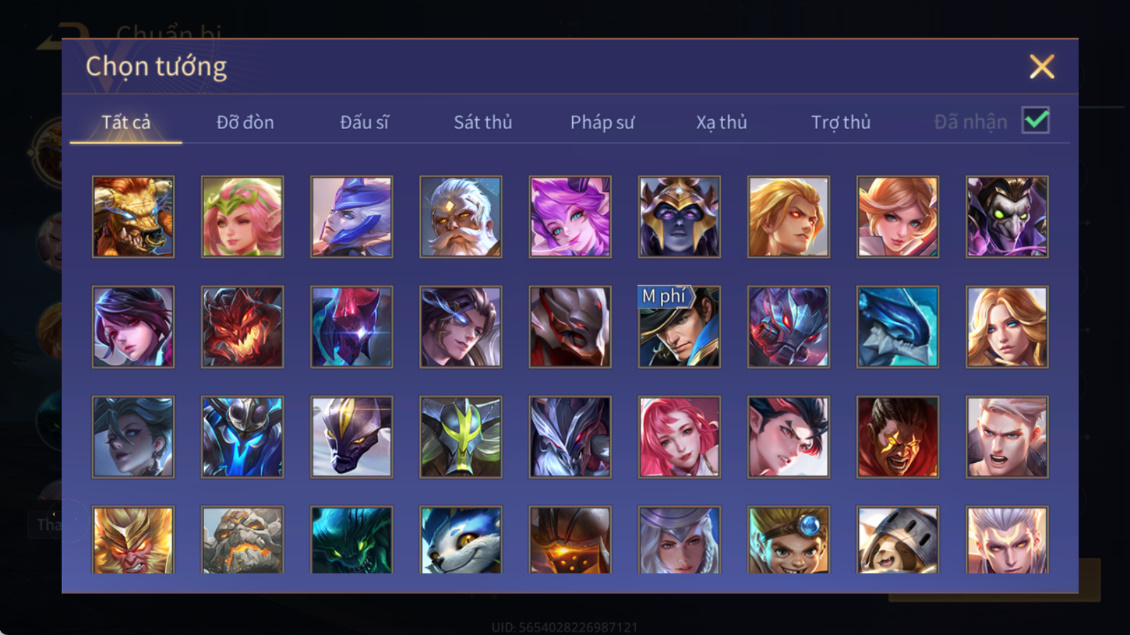The width and height of the screenshot is (1130, 635).
Task: Close the 'Chọn tướng' dialog
Action: [x=1041, y=66]
